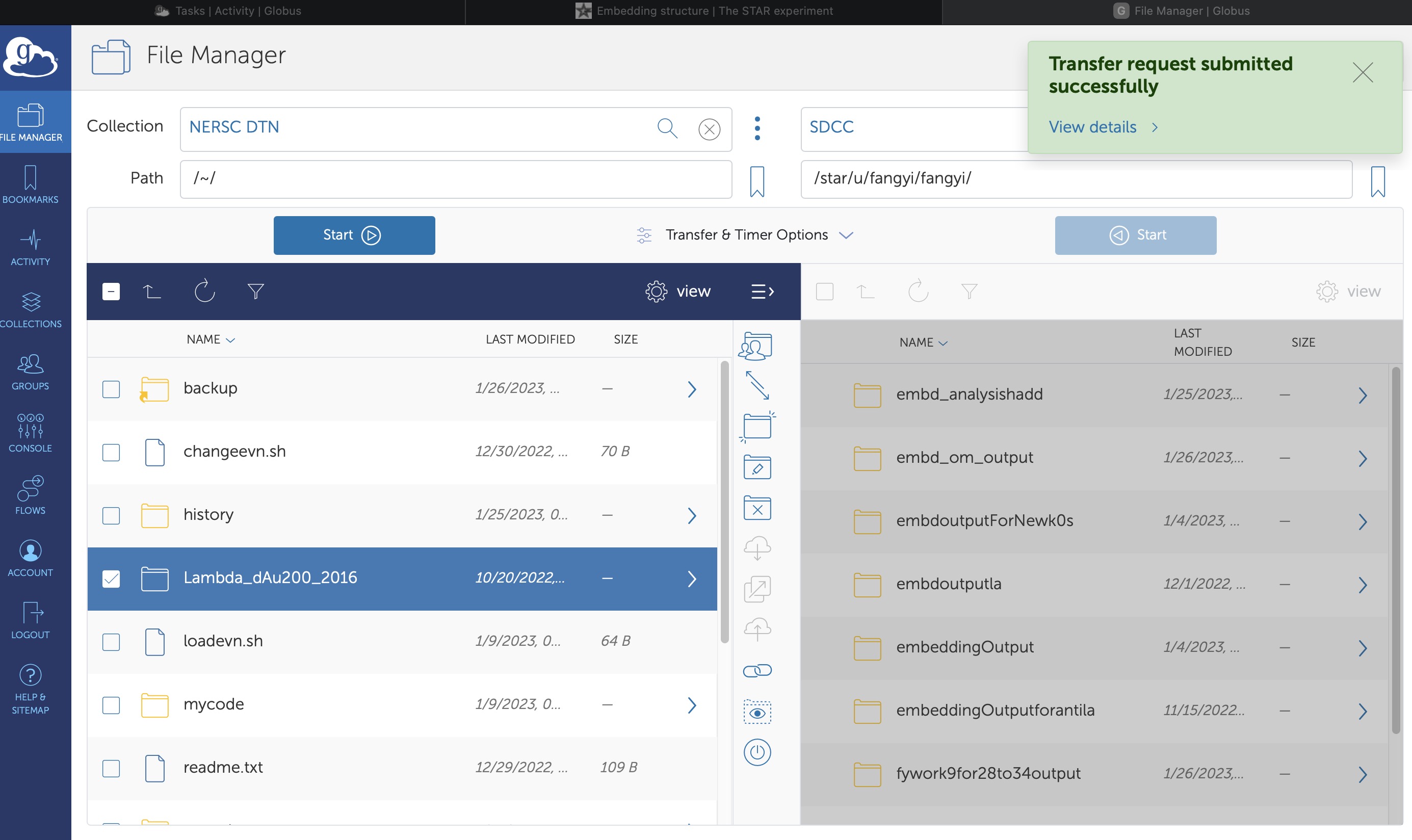Collapse the center action menu panel
1412x840 pixels.
[762, 291]
